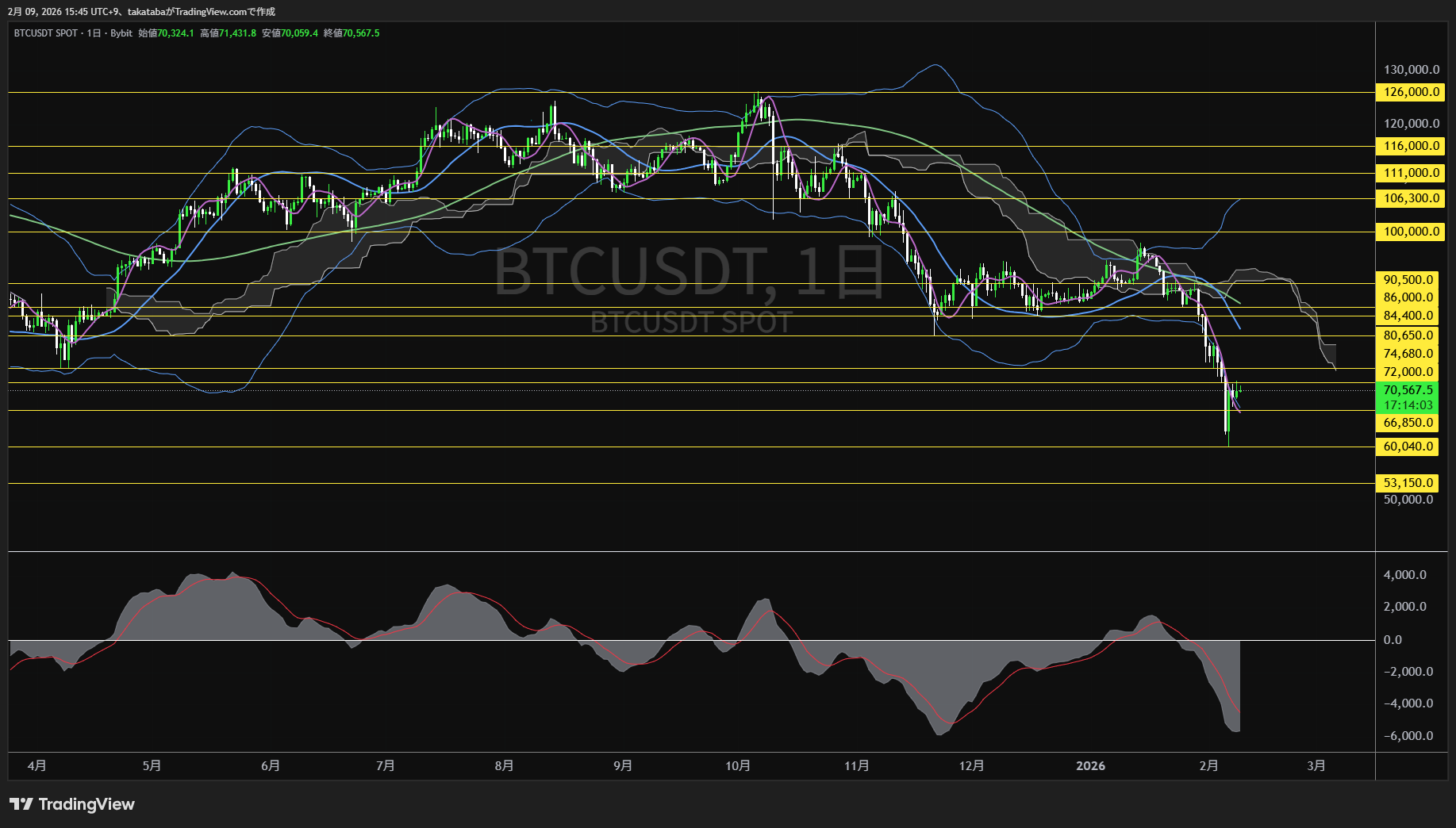Image resolution: width=1456 pixels, height=828 pixels.
Task: Select the 7月 time axis label
Action: point(386,765)
